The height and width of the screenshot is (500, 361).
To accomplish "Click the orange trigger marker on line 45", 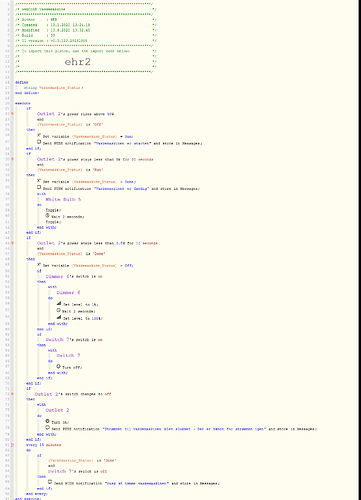I will tap(12, 243).
